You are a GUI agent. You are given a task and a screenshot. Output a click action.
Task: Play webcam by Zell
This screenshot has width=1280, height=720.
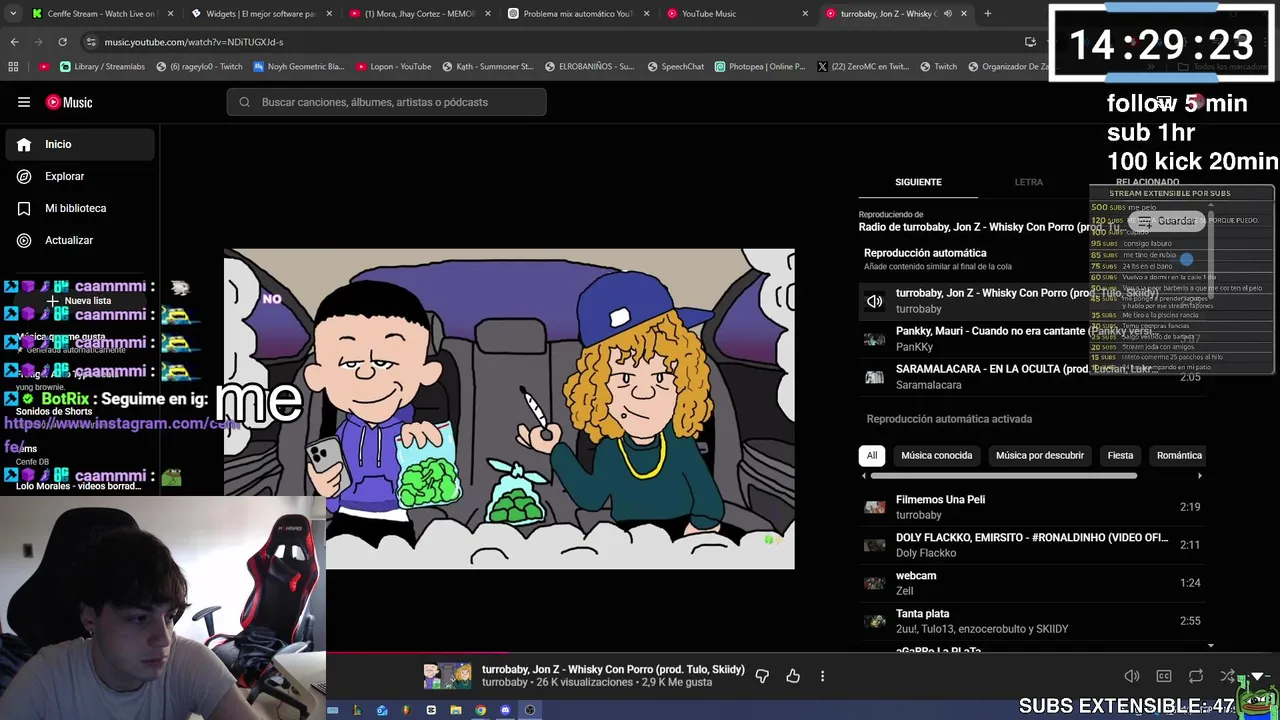click(1031, 583)
